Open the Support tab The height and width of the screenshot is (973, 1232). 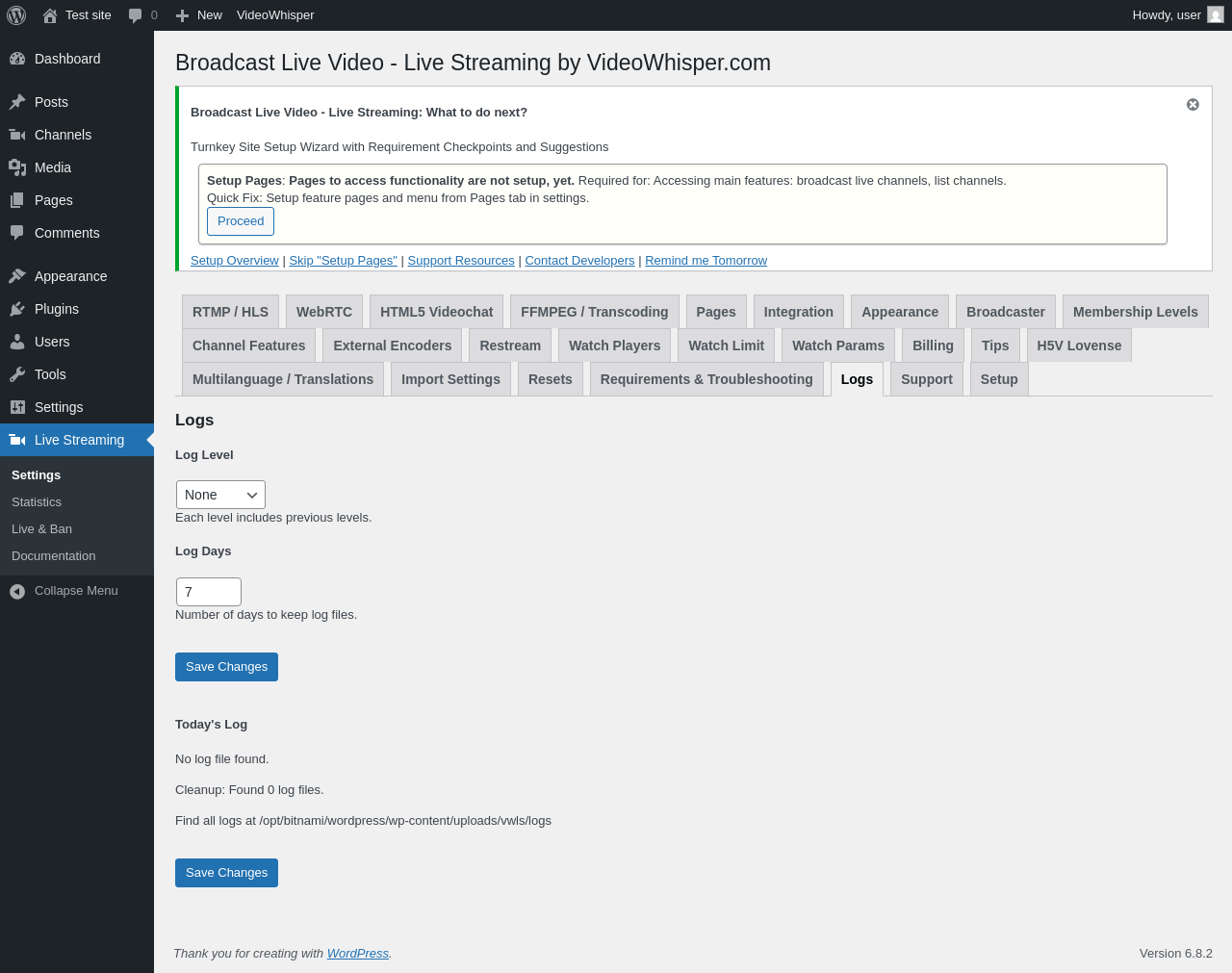[x=927, y=379]
